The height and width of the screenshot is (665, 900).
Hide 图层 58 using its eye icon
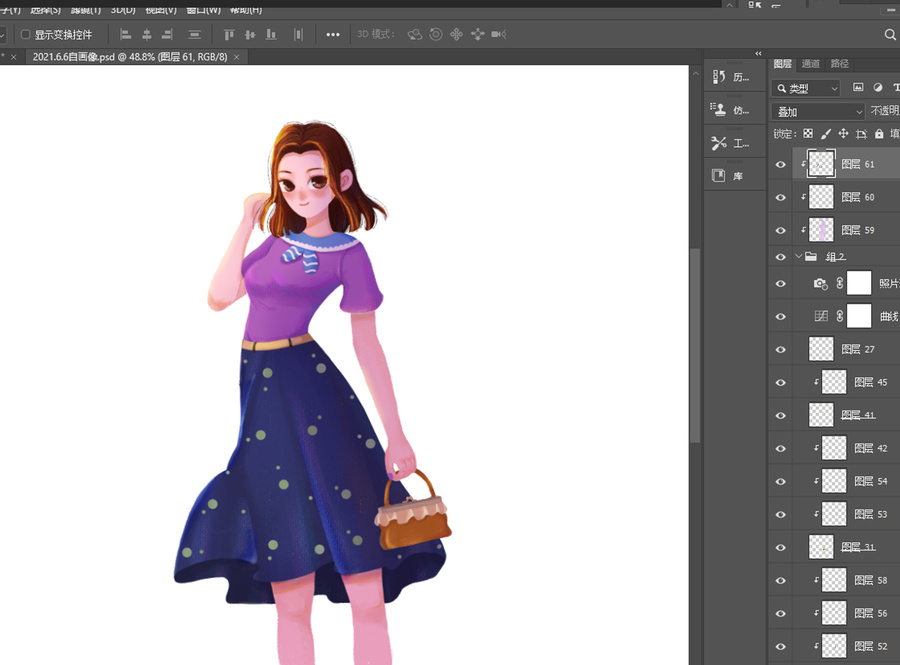(781, 581)
